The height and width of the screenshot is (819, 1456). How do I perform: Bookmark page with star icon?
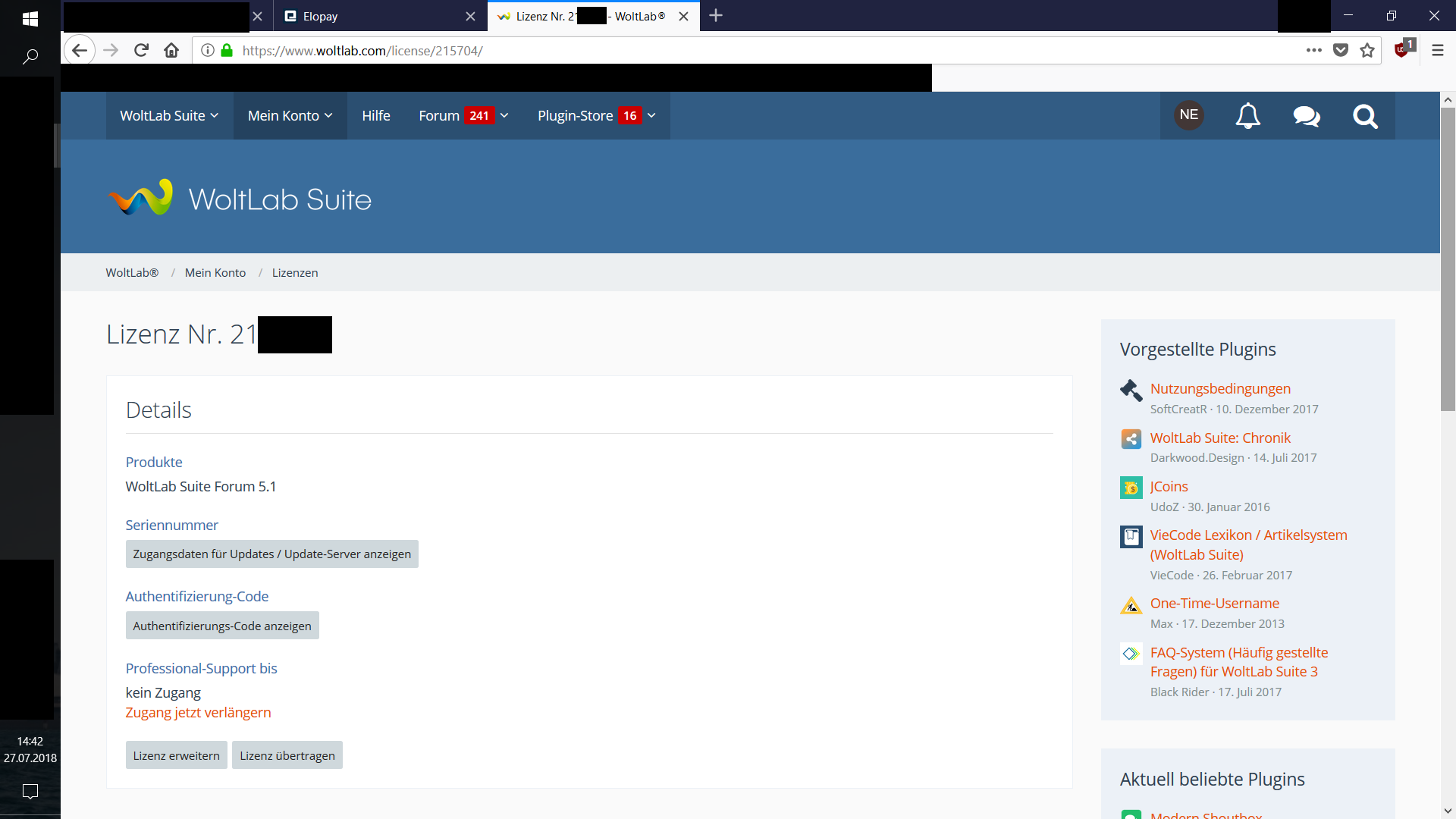coord(1367,51)
